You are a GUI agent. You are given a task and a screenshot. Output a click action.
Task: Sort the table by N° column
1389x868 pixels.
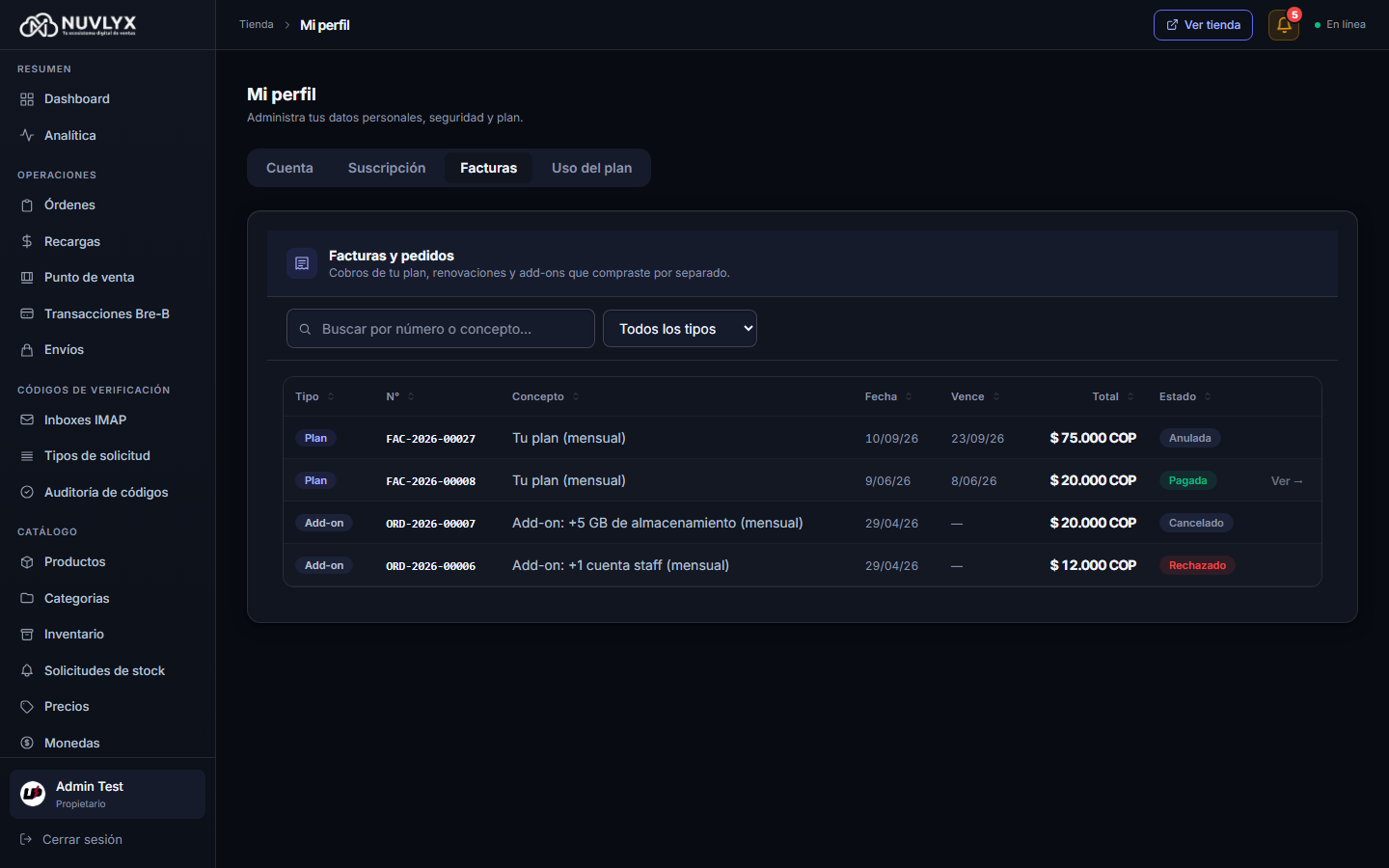click(400, 397)
